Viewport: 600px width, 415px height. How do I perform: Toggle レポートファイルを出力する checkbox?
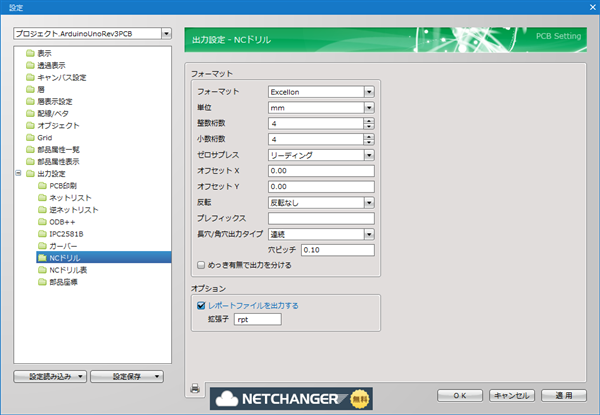(202, 305)
